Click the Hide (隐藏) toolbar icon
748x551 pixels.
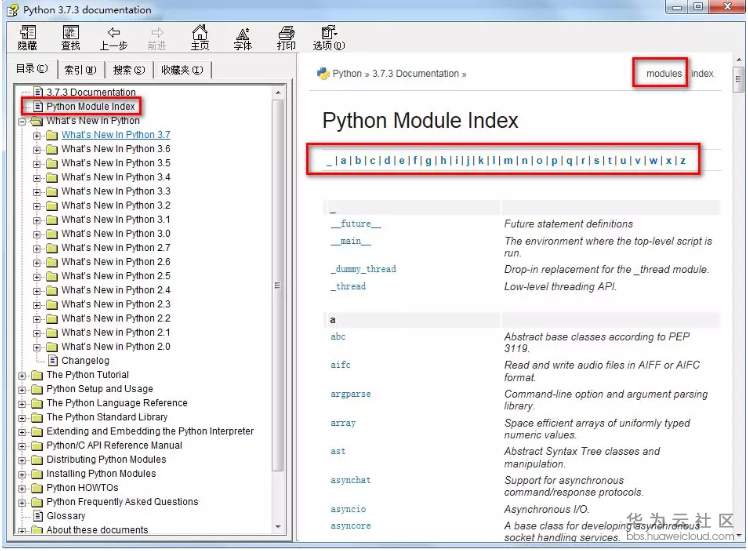coord(27,38)
